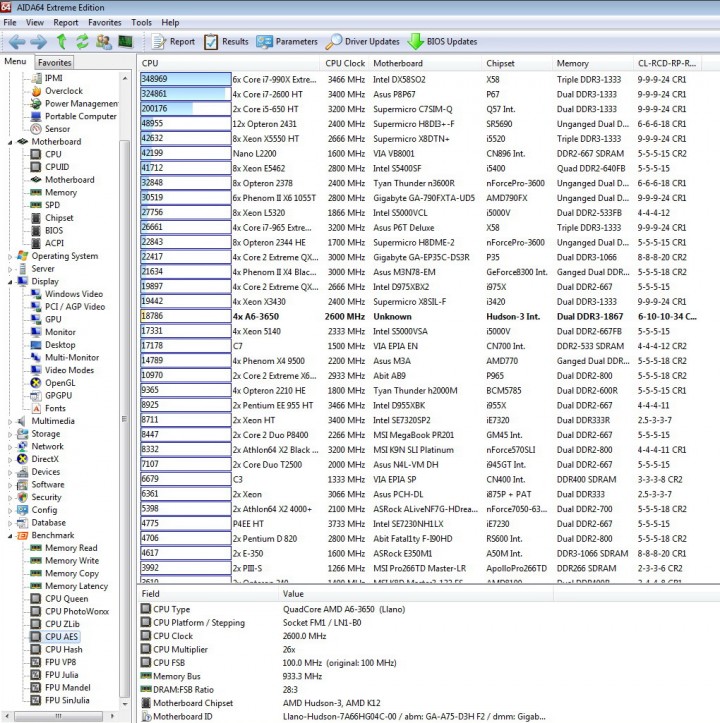Open the Tools menu
Image resolution: width=720 pixels, height=723 pixels.
coord(141,23)
